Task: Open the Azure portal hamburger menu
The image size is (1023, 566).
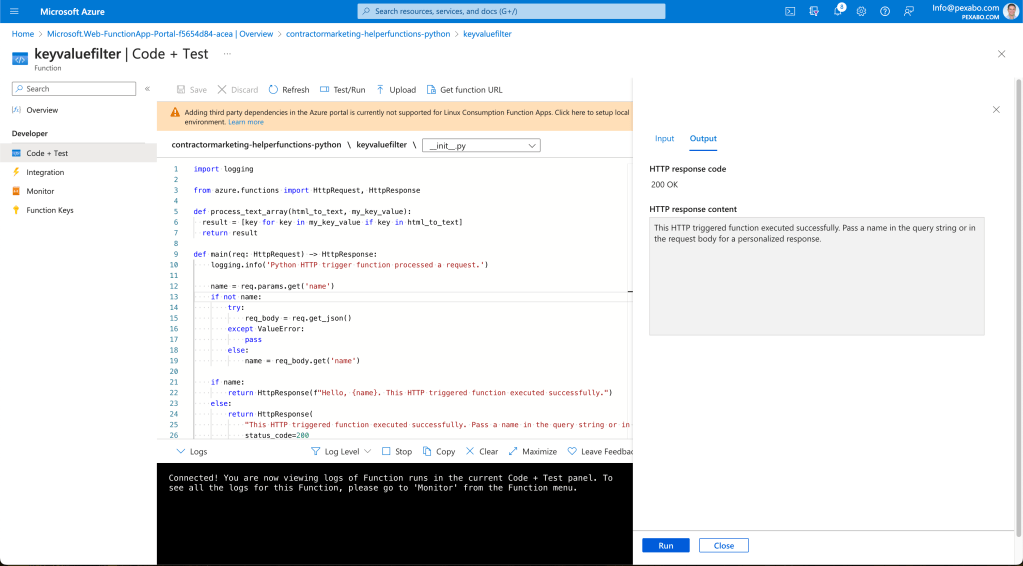Action: [x=14, y=12]
